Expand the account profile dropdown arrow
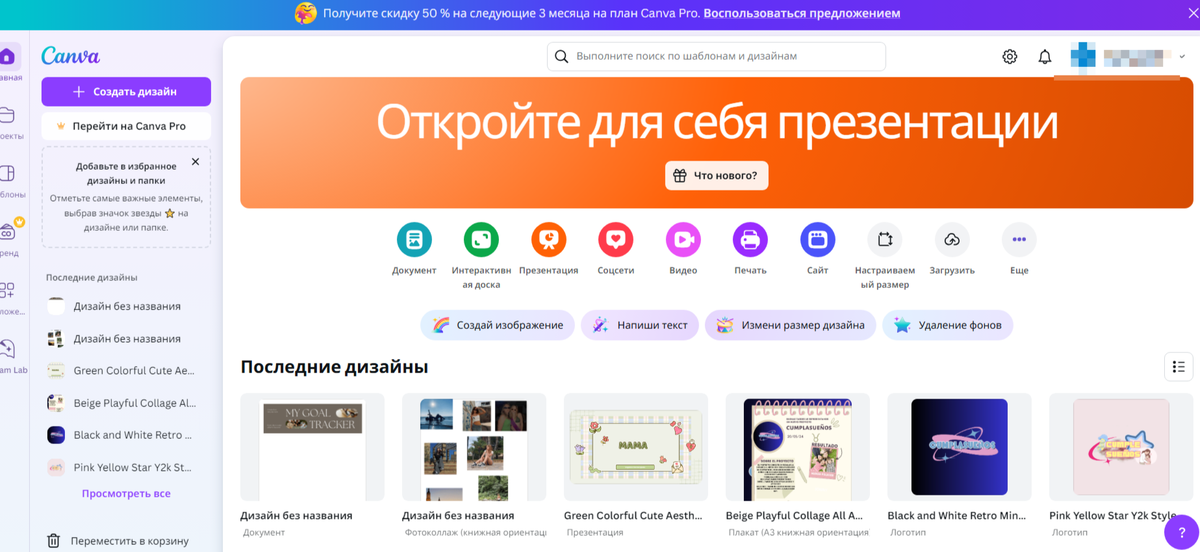 (x=1183, y=57)
